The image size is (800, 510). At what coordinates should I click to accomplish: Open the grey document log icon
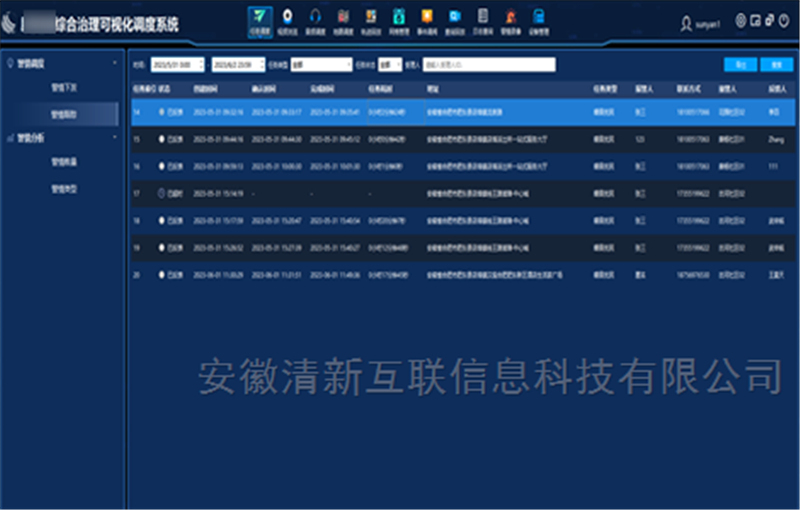(483, 18)
